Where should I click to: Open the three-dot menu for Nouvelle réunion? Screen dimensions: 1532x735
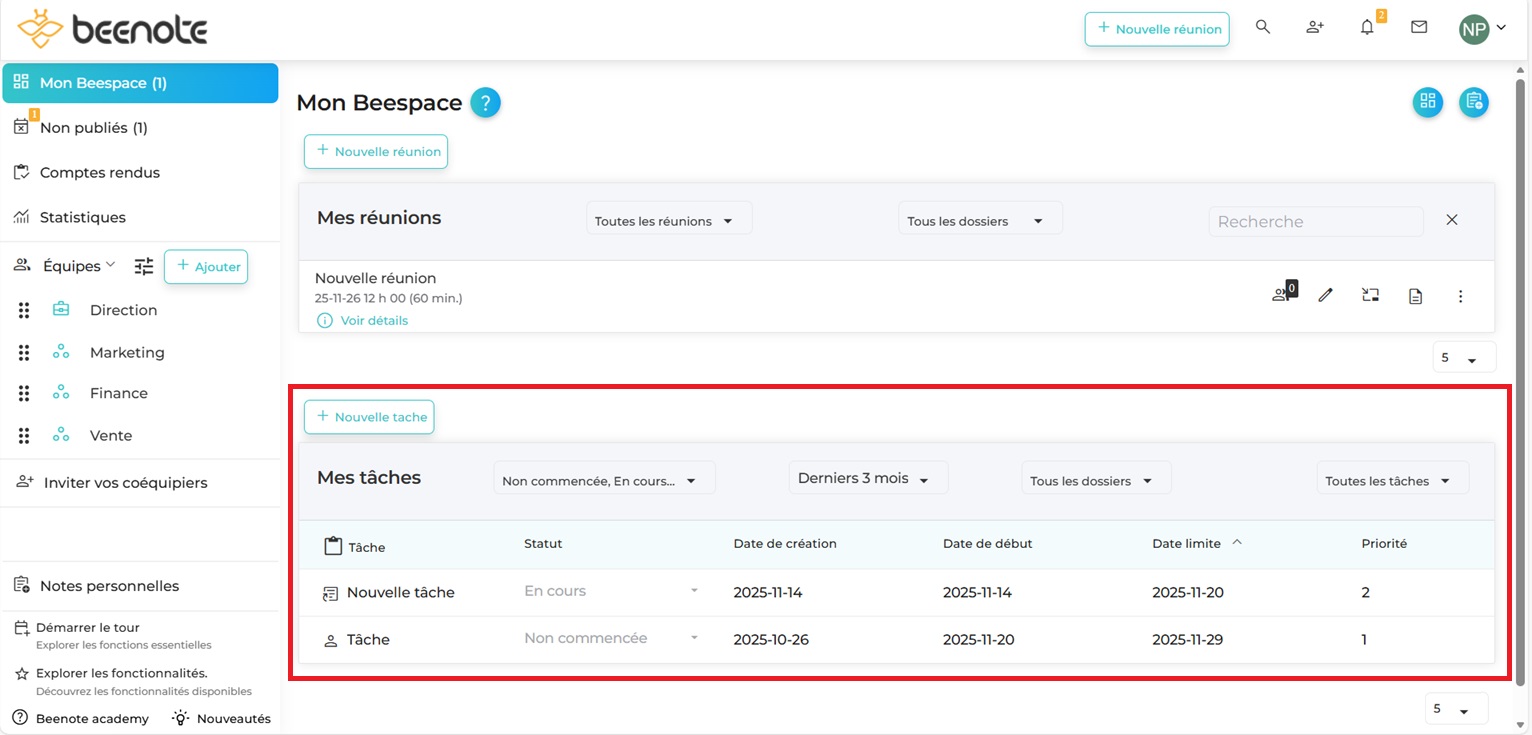click(1460, 296)
